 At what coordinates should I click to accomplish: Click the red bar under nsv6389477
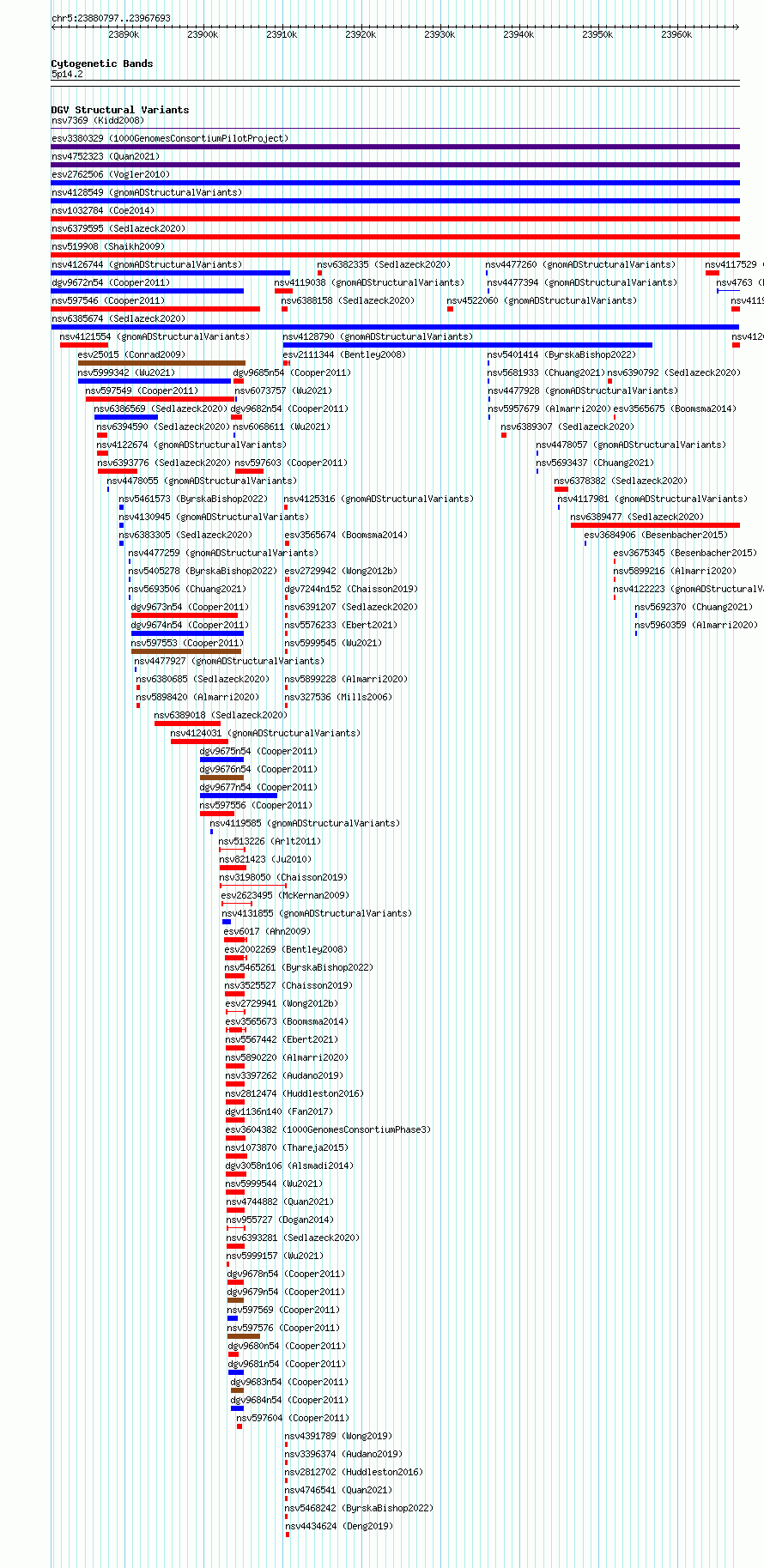[x=655, y=525]
